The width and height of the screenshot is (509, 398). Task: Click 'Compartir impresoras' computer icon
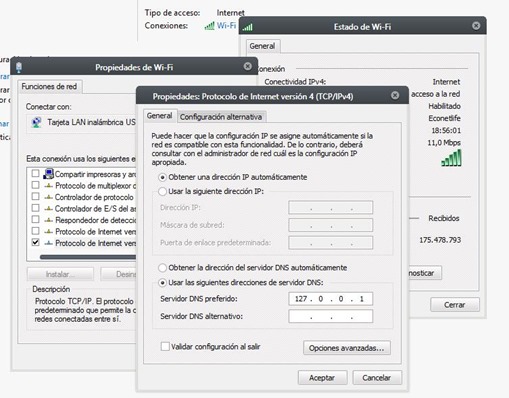point(48,174)
